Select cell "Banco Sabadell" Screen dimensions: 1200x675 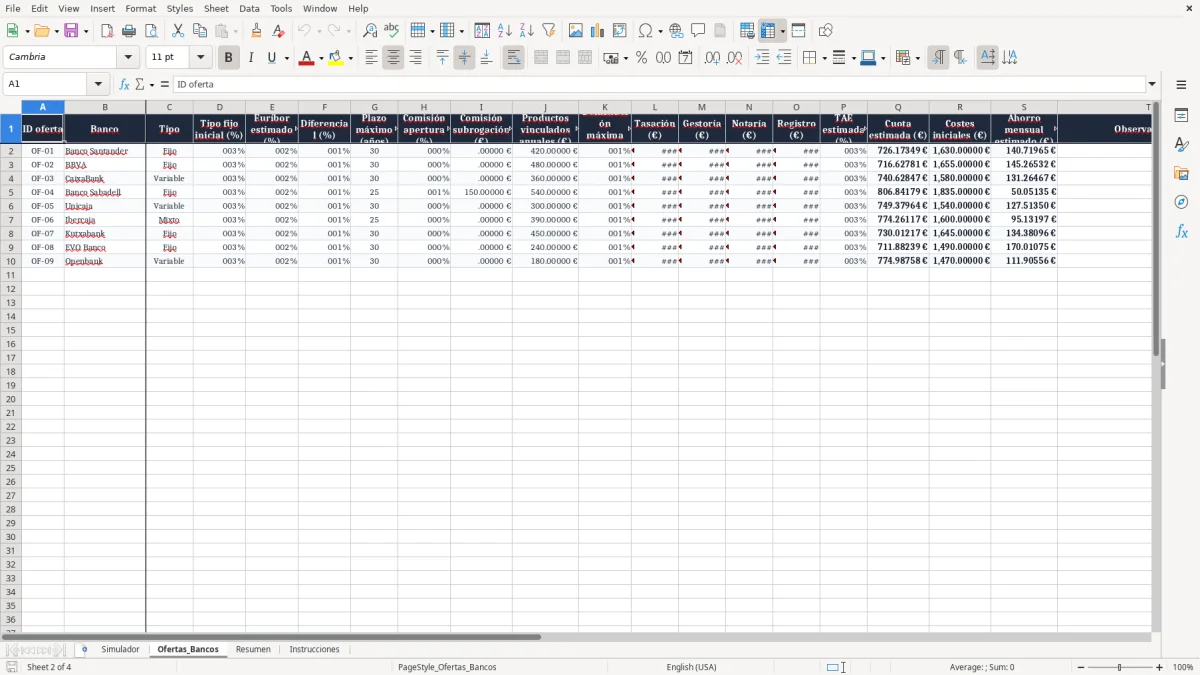click(105, 192)
